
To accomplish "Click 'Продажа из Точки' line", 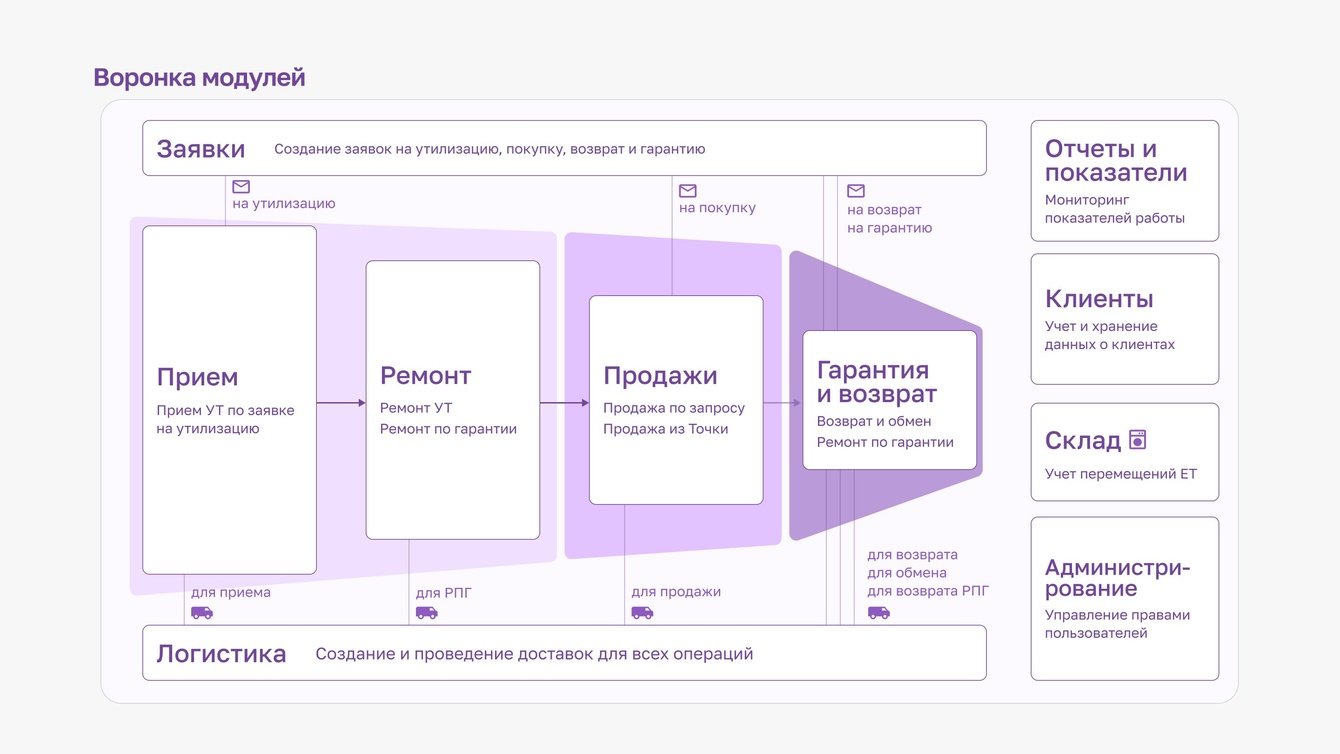I will click(x=665, y=429).
